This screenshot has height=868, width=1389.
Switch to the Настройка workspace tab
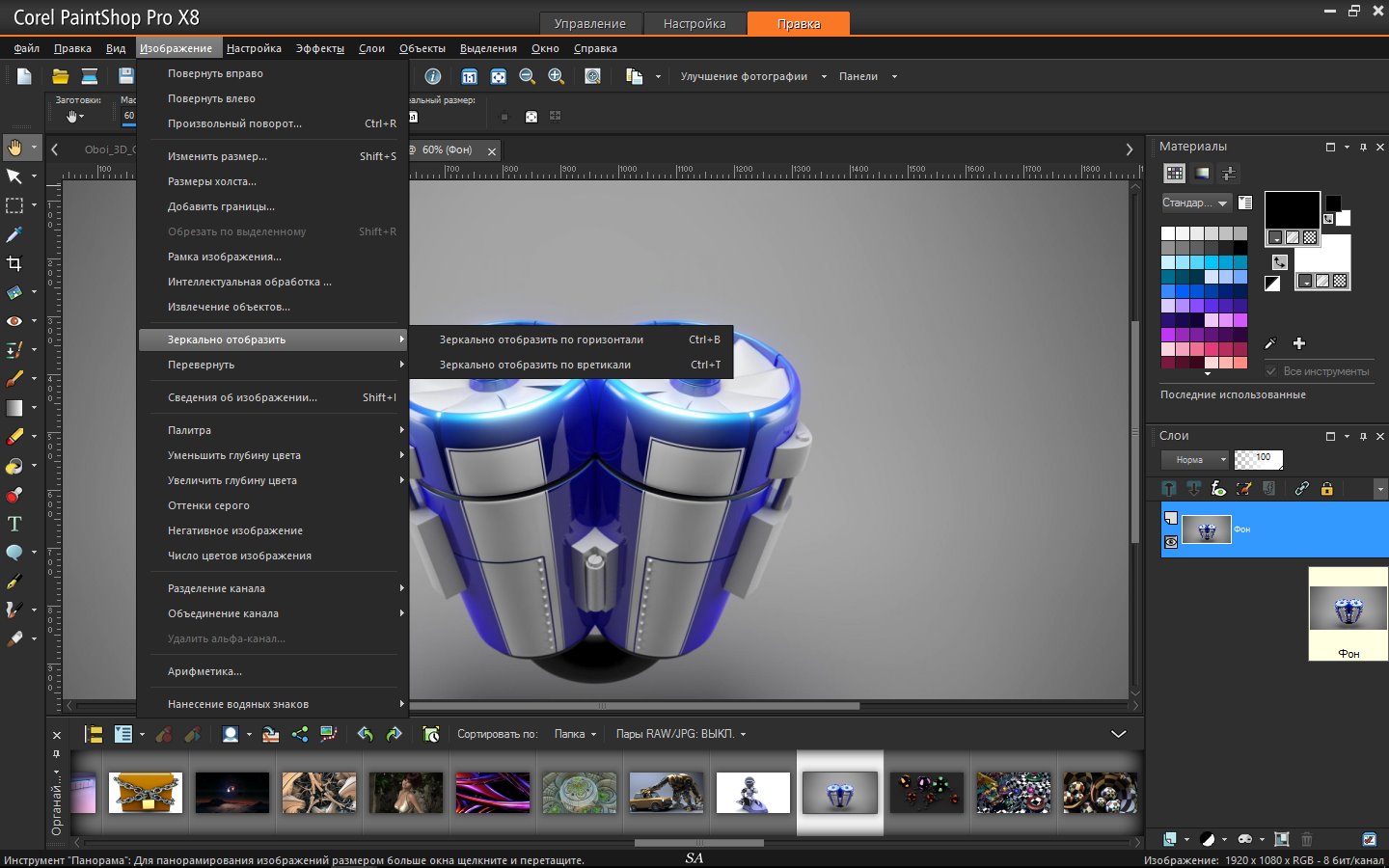click(694, 23)
